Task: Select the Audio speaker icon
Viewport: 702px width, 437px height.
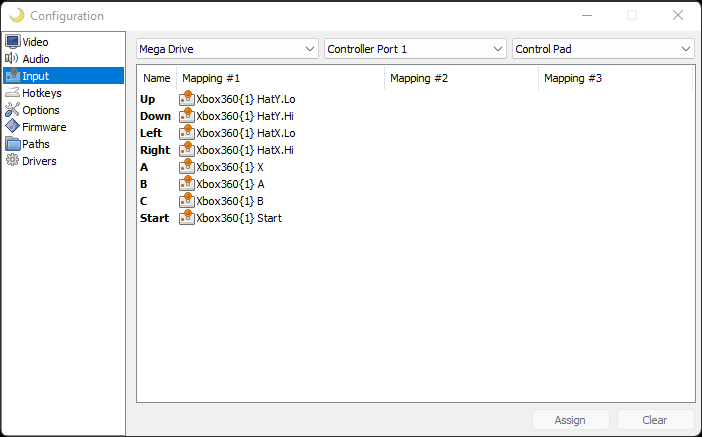Action: 13,59
